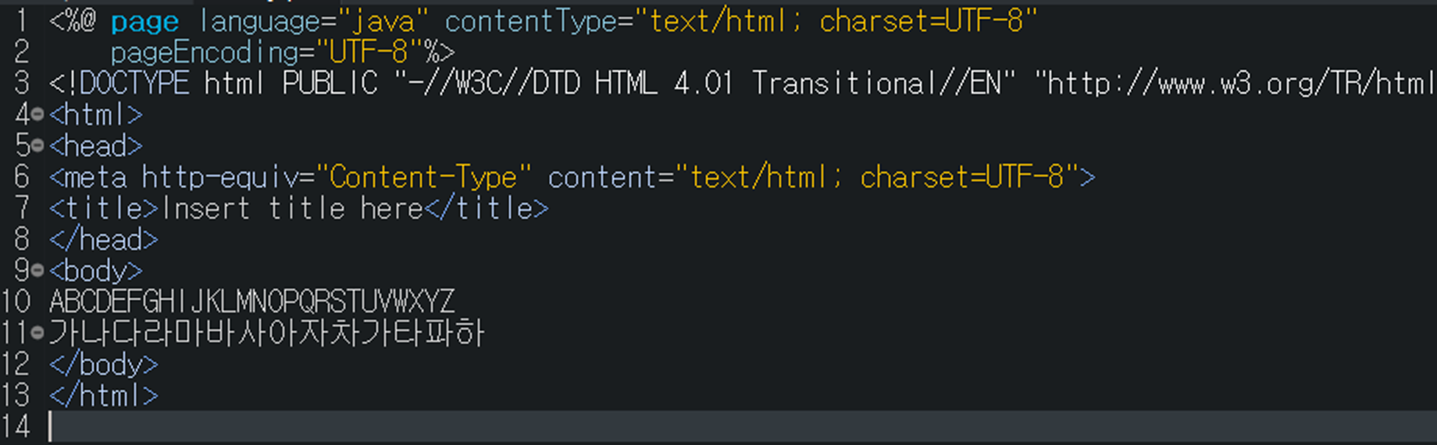This screenshot has width=1437, height=445.
Task: Place cursor on empty line 14
Action: 740,426
